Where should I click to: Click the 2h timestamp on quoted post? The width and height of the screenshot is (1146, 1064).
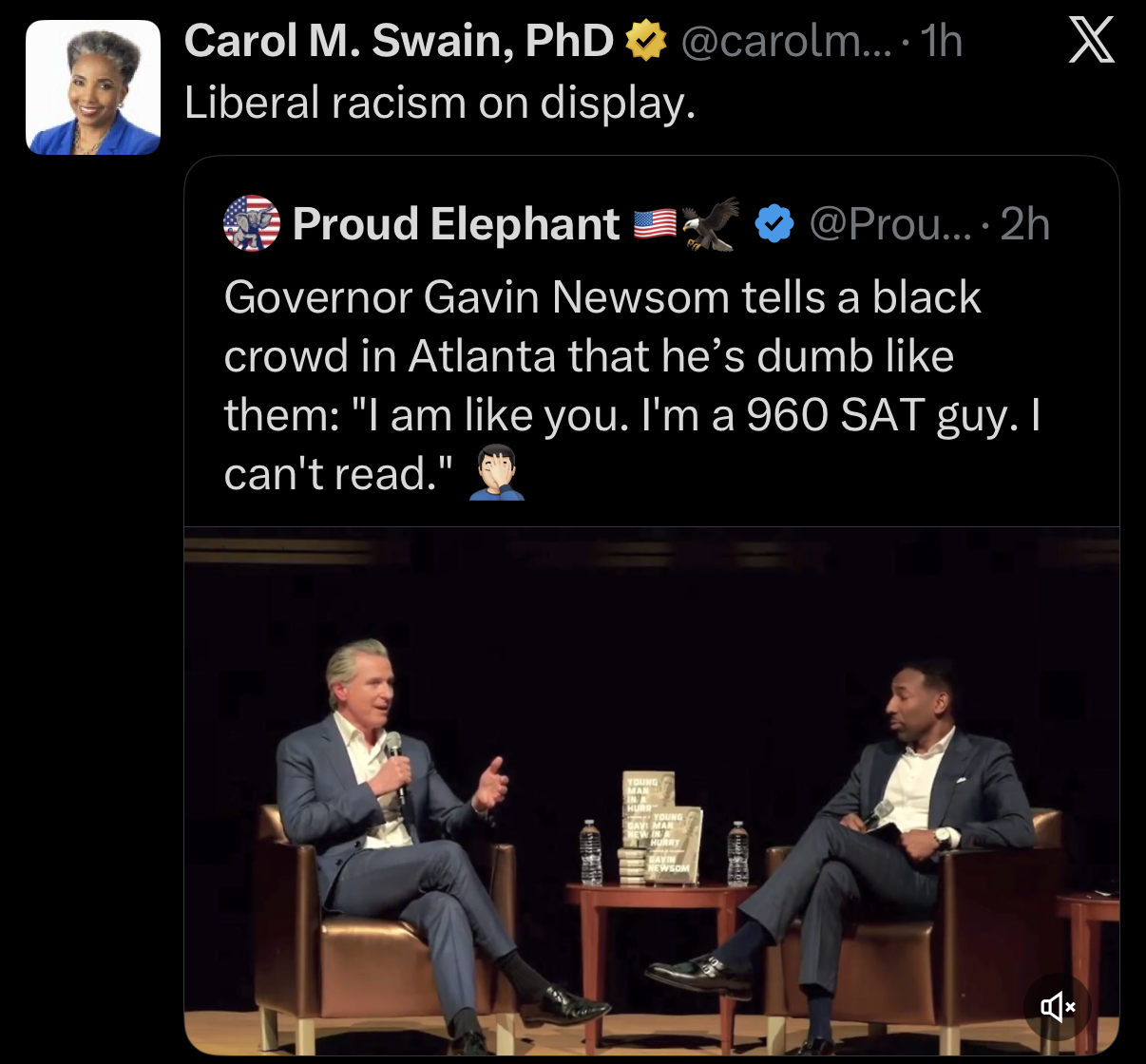1025,224
